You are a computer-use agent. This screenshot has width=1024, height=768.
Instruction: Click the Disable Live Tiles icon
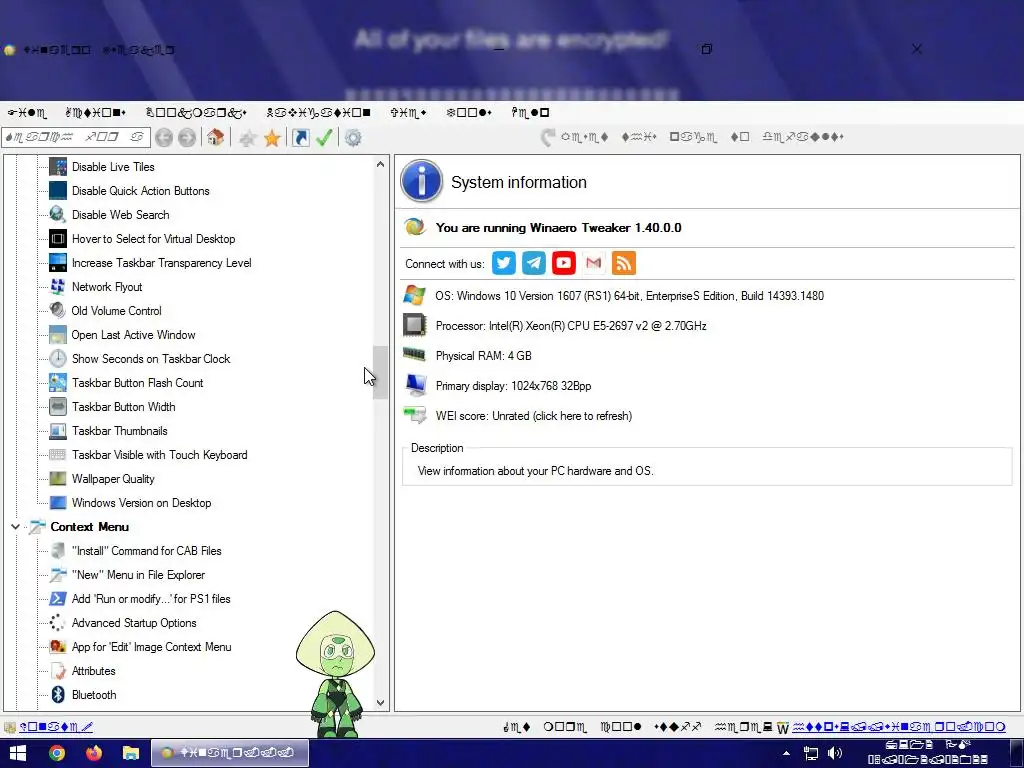tap(57, 167)
